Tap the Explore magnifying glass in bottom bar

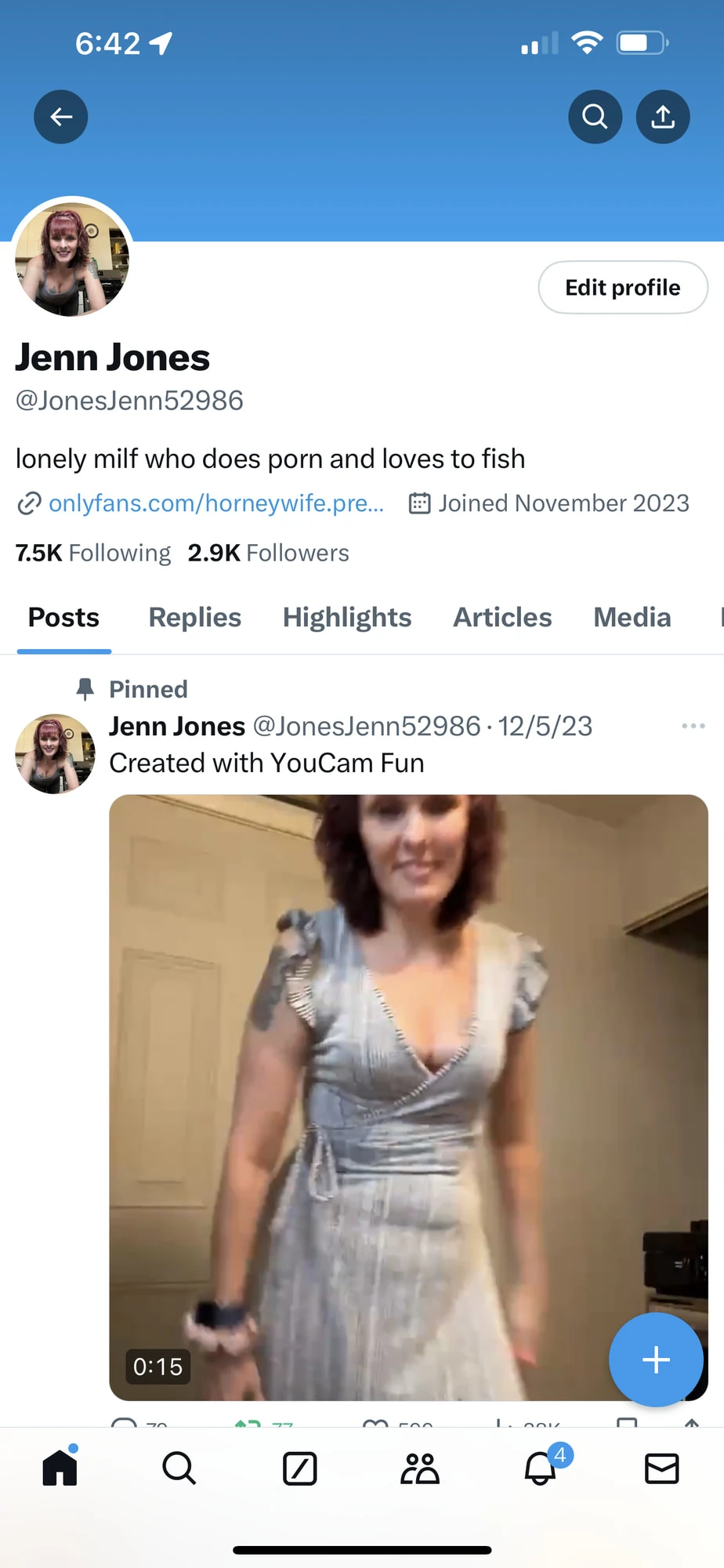[x=179, y=1468]
